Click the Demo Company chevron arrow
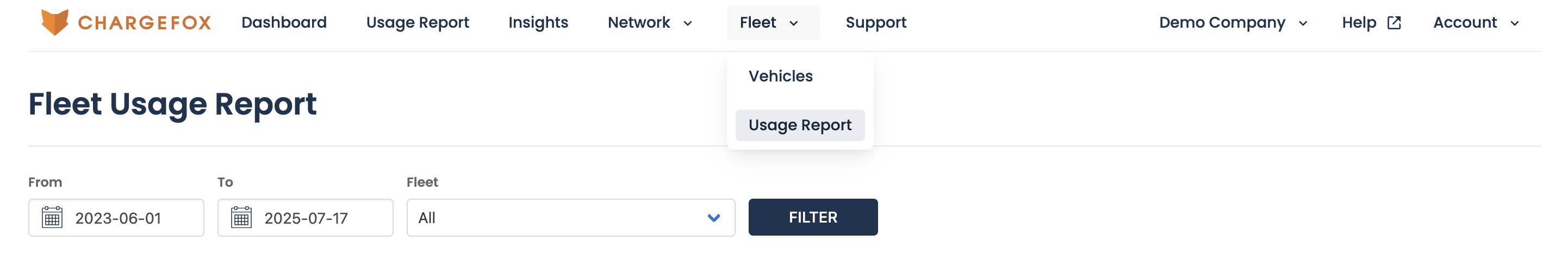1568x266 pixels. 1303,24
